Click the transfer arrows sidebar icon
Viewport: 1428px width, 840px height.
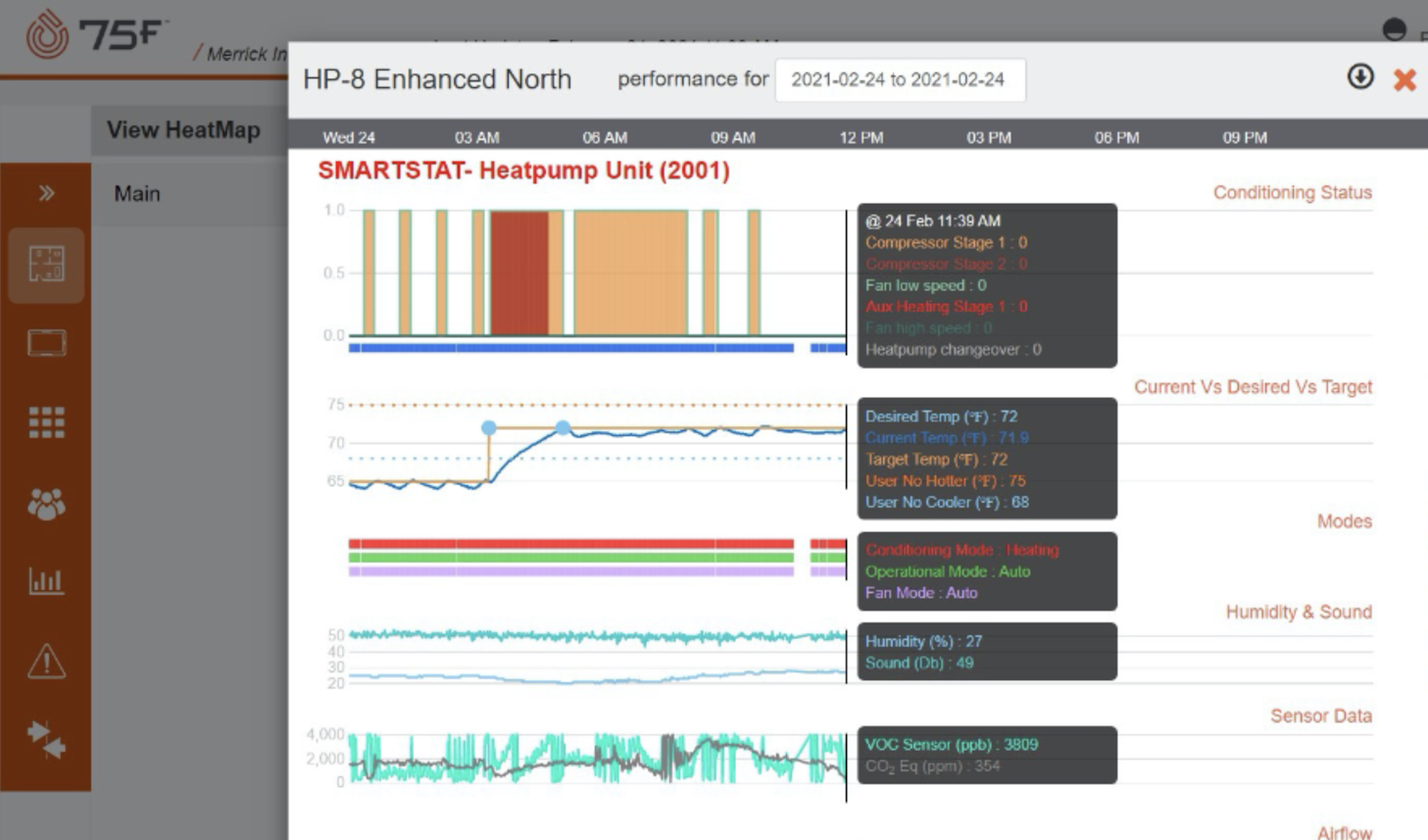coord(46,739)
